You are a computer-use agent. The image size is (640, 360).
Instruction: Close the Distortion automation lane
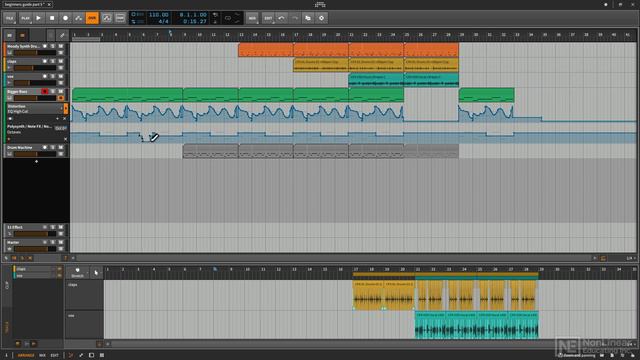(64, 119)
